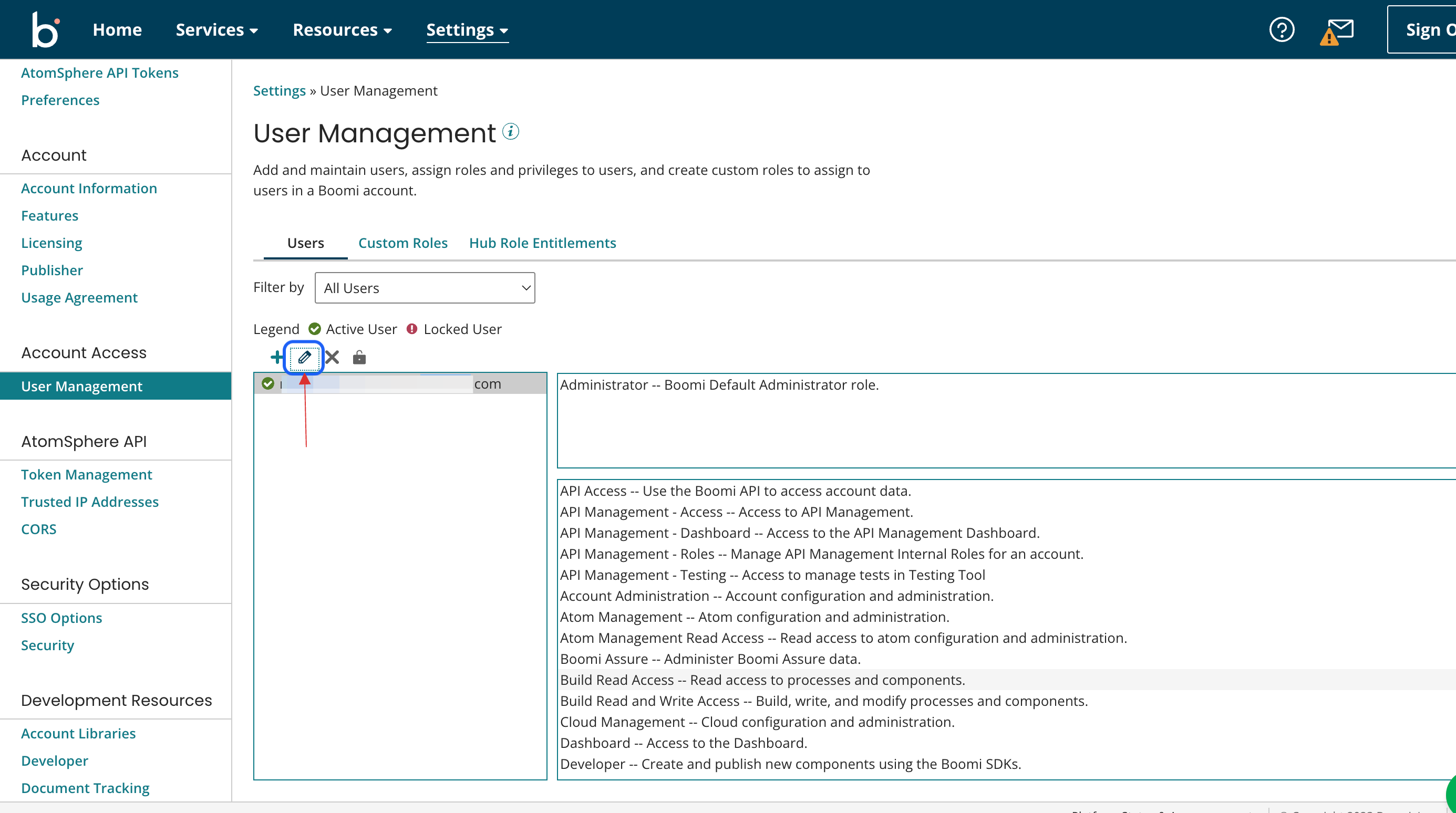Click the Help (?) icon in navbar

click(x=1282, y=30)
